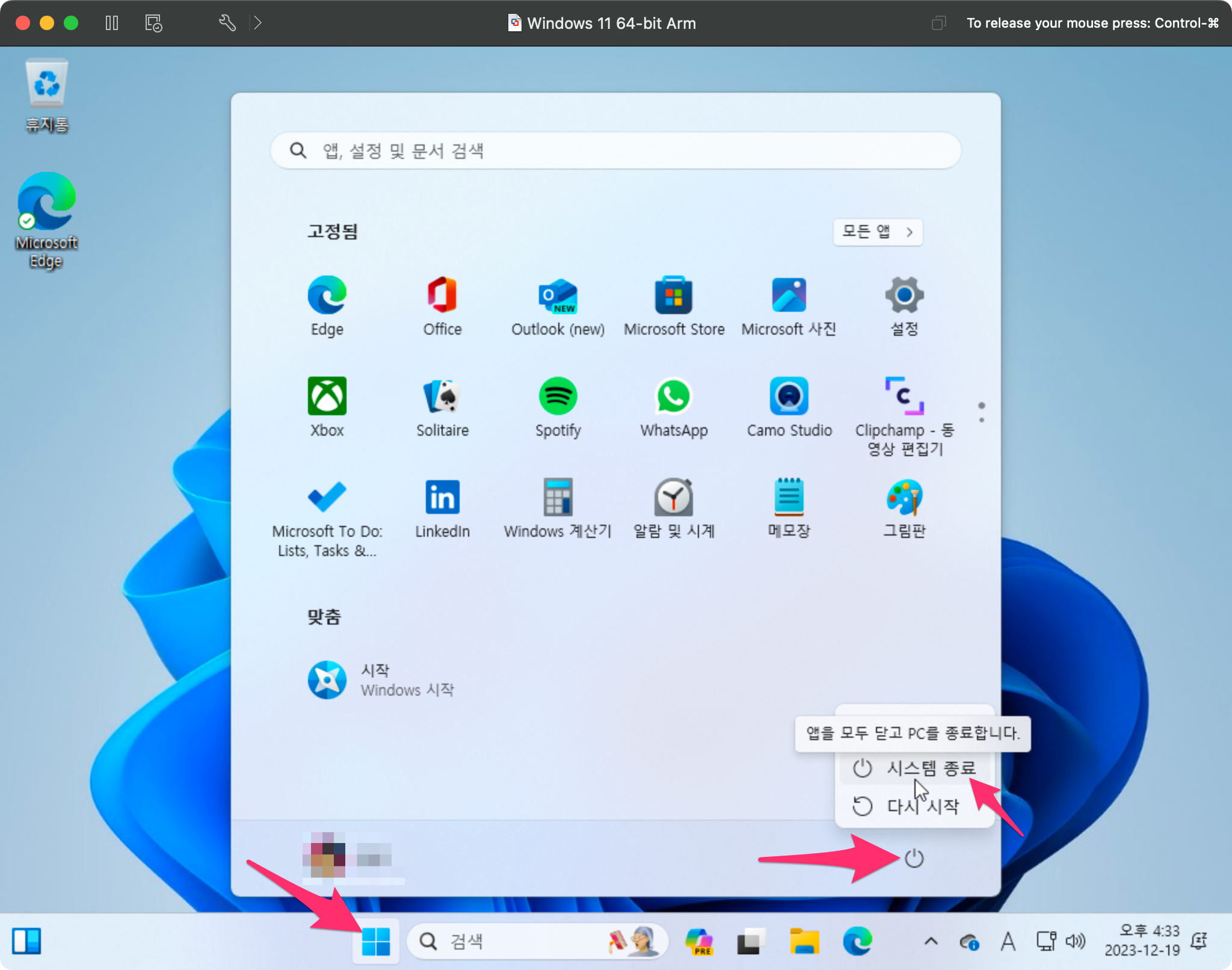Click the language indicator A in tray
The width and height of the screenshot is (1232, 970).
pos(1008,941)
